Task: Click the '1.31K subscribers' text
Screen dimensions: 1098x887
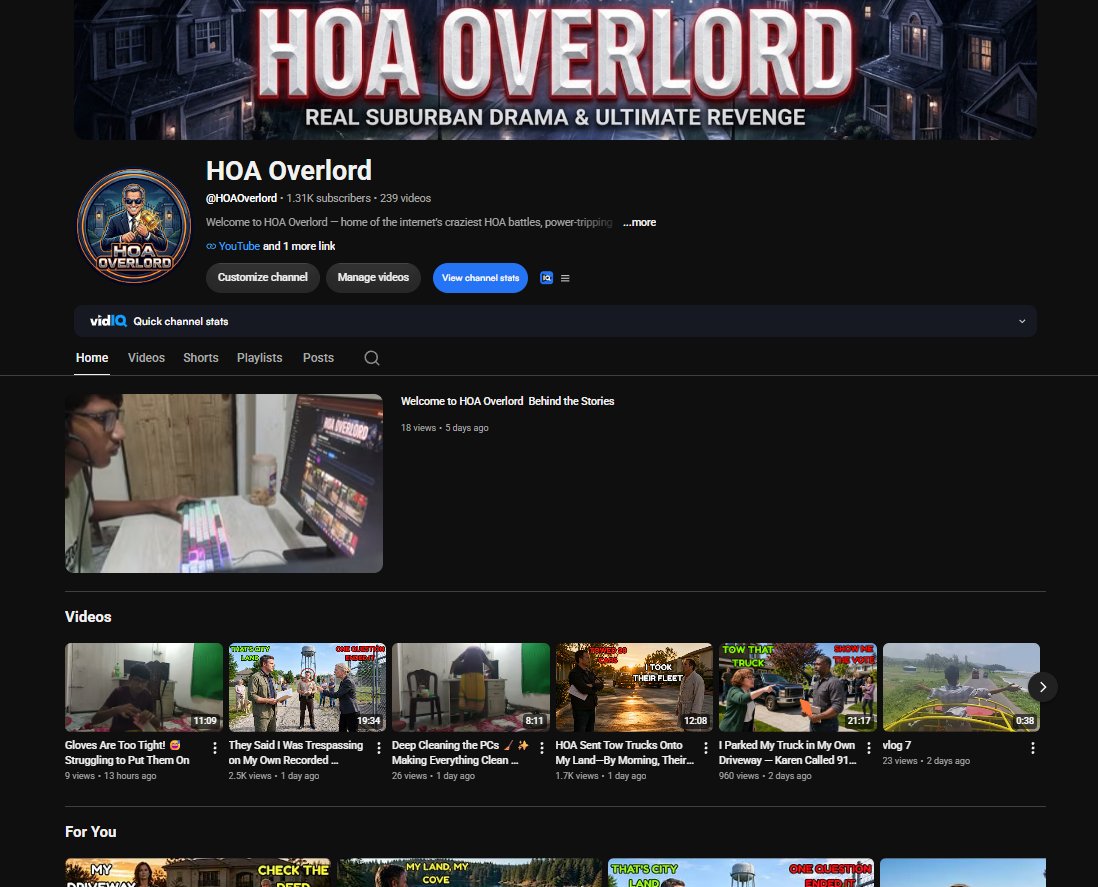Action: click(x=328, y=198)
